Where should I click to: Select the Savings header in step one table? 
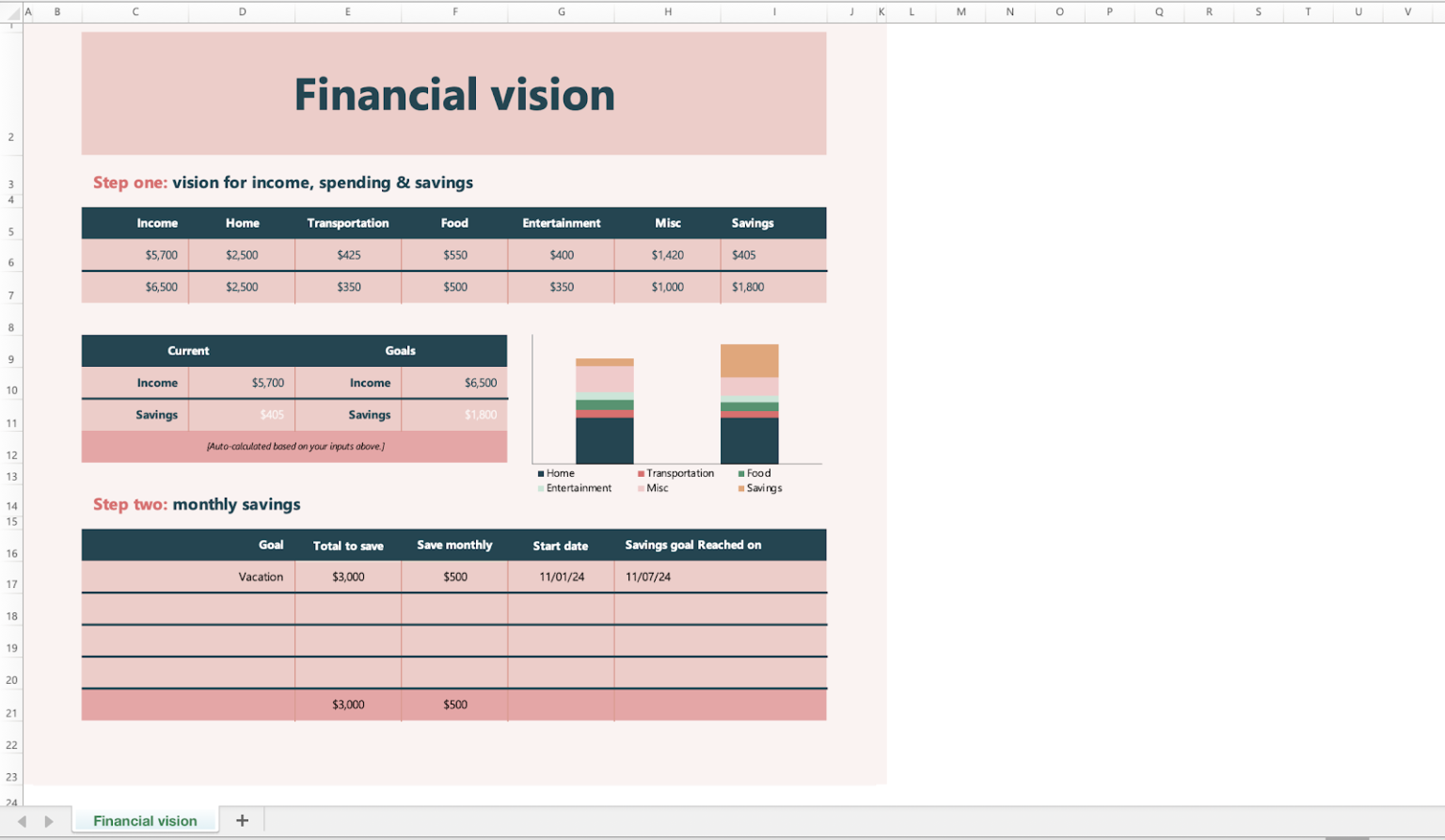(753, 223)
